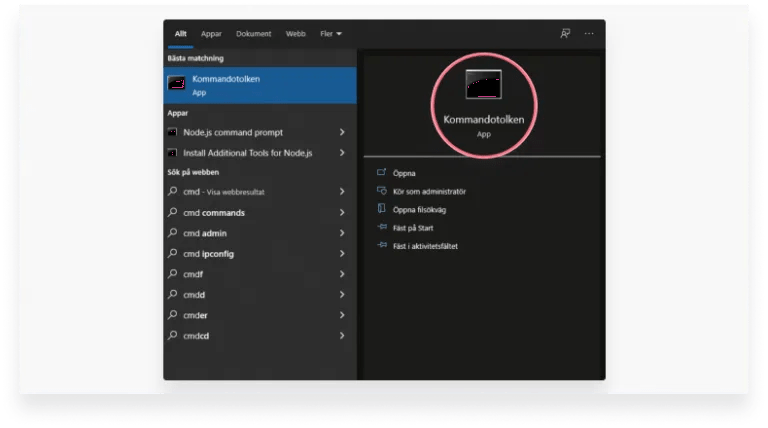Click the search icon beside cmd commands
This screenshot has width=768, height=428.
tap(172, 212)
